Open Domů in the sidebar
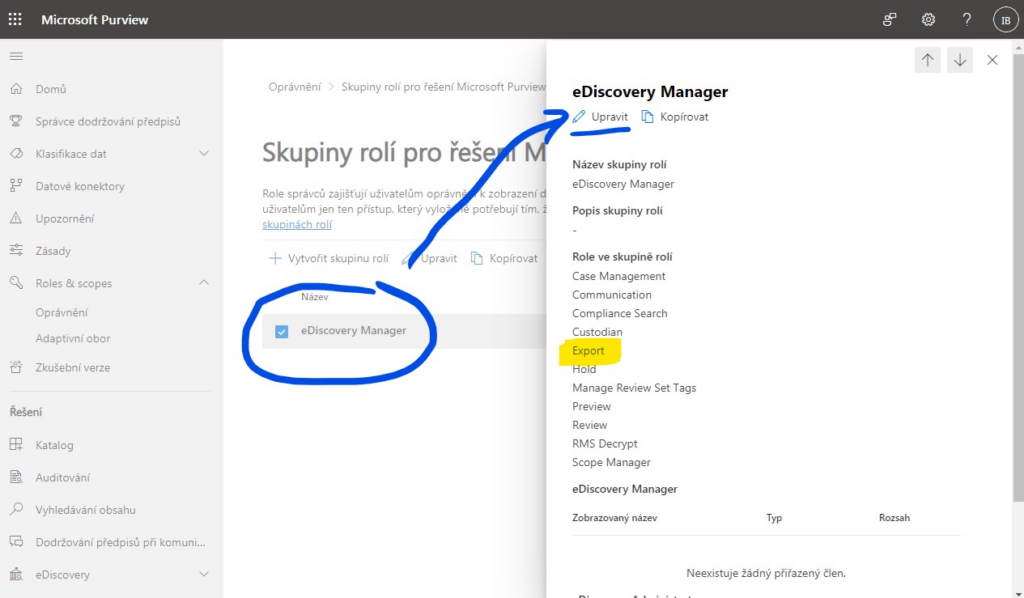 coord(51,89)
